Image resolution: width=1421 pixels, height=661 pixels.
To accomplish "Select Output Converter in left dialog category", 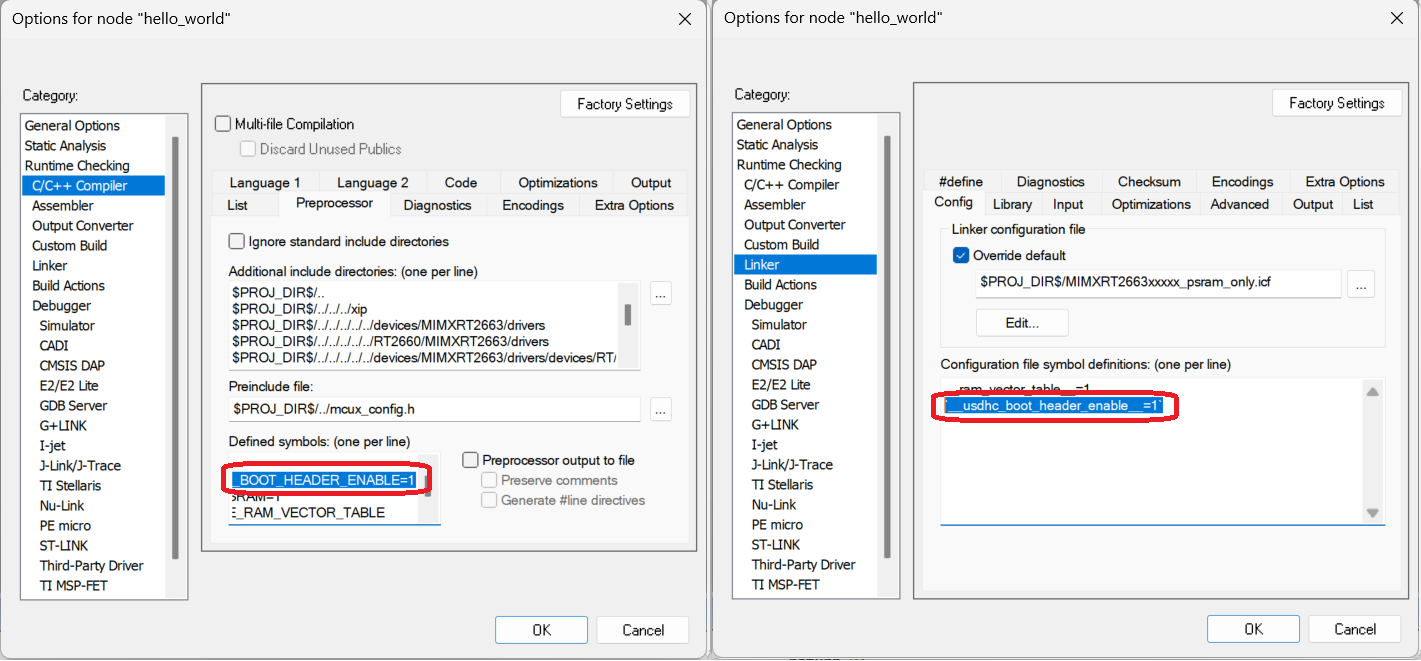I will tap(82, 225).
